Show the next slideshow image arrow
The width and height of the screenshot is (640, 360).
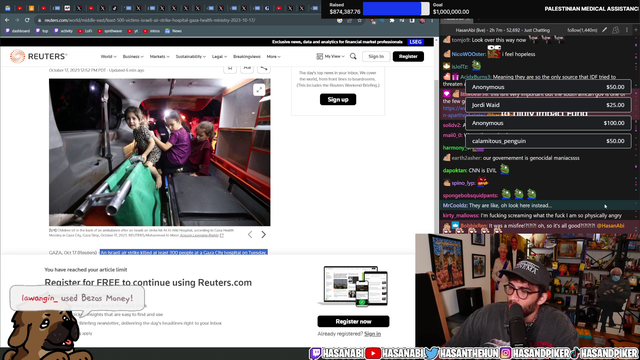264,234
